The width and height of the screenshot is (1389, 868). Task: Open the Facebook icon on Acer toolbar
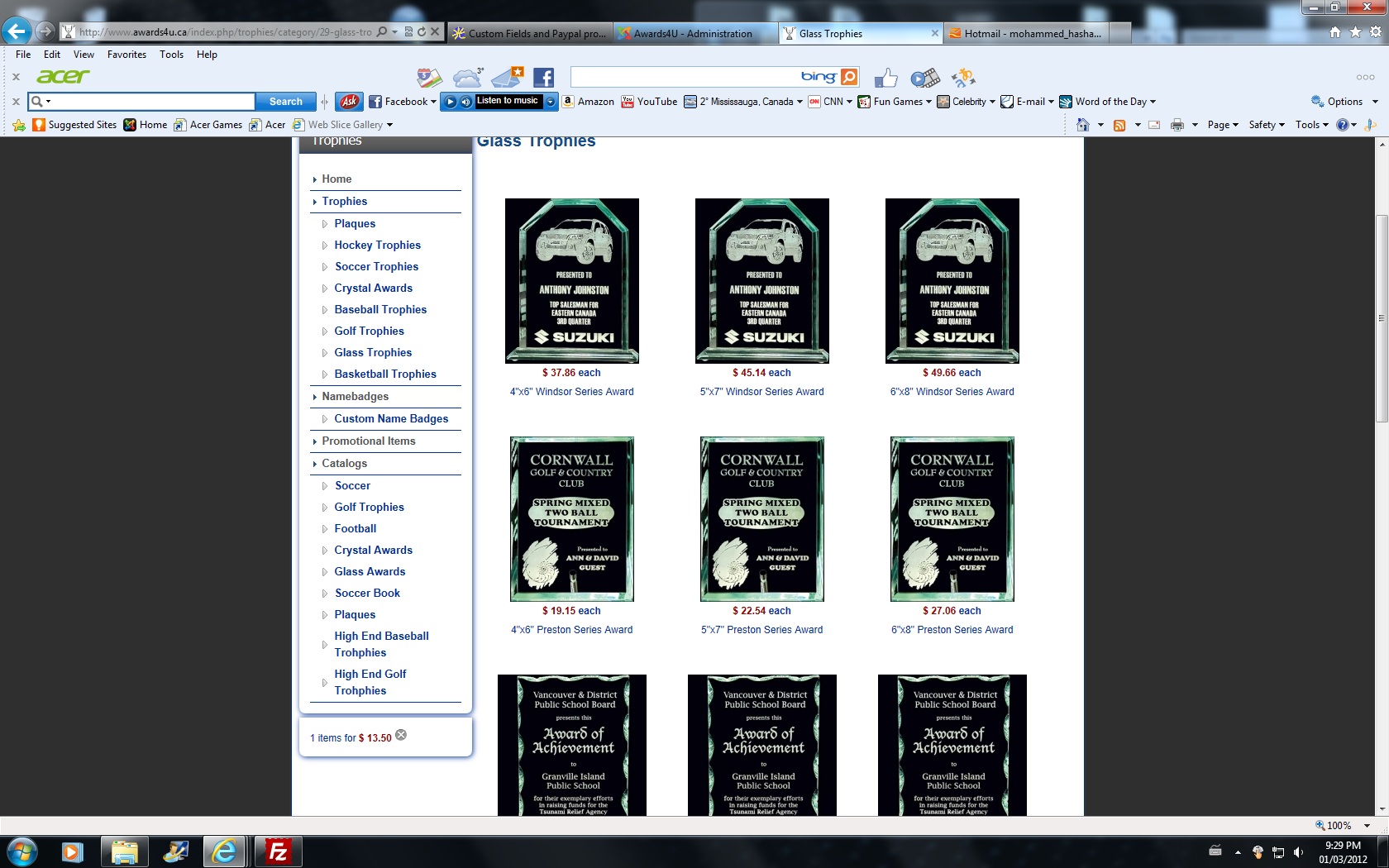tap(543, 77)
